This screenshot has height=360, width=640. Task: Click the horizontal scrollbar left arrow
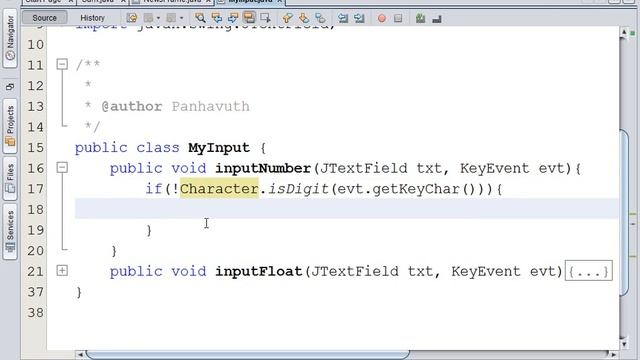(80, 354)
